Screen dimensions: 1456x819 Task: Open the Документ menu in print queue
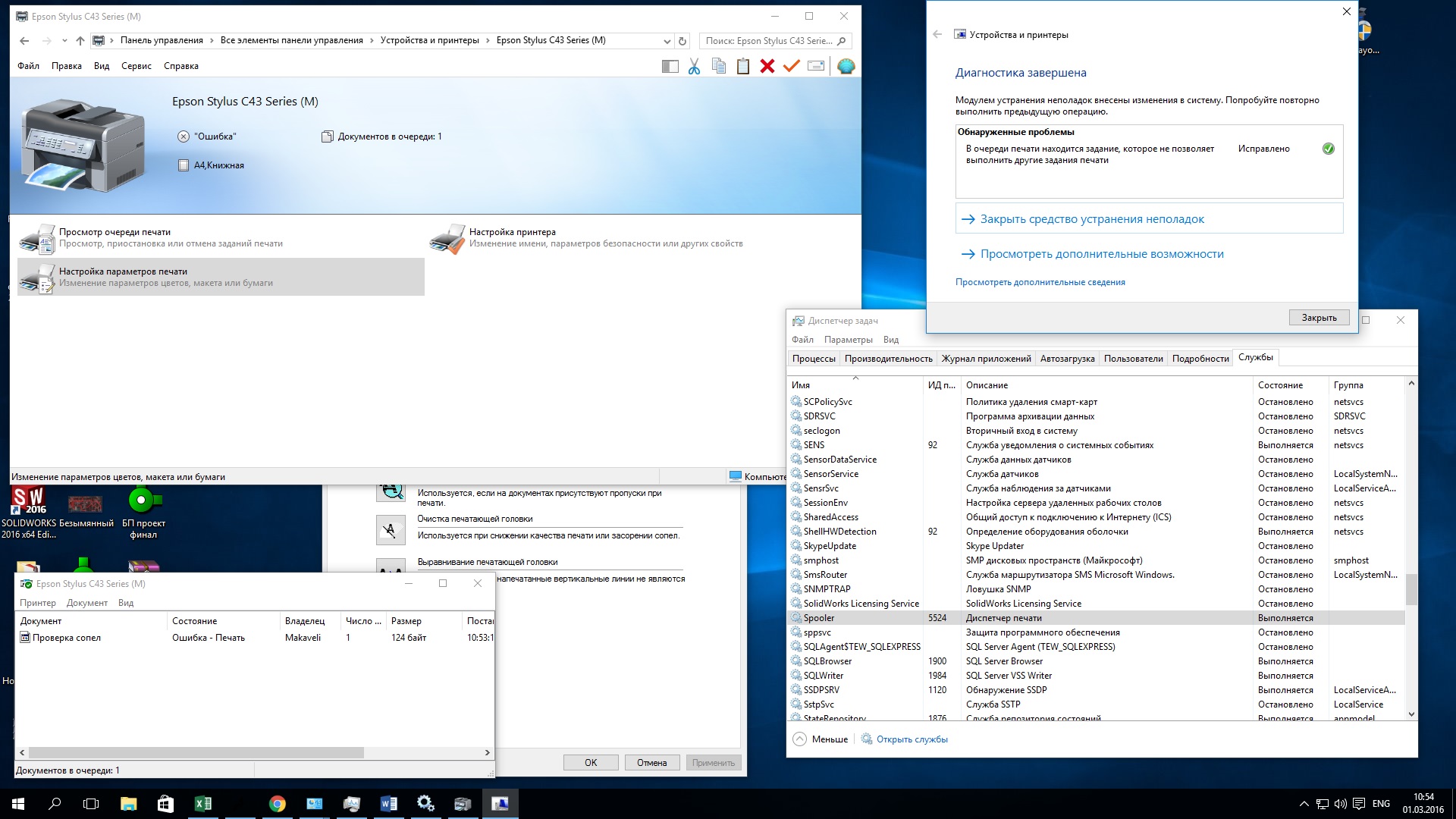point(86,603)
